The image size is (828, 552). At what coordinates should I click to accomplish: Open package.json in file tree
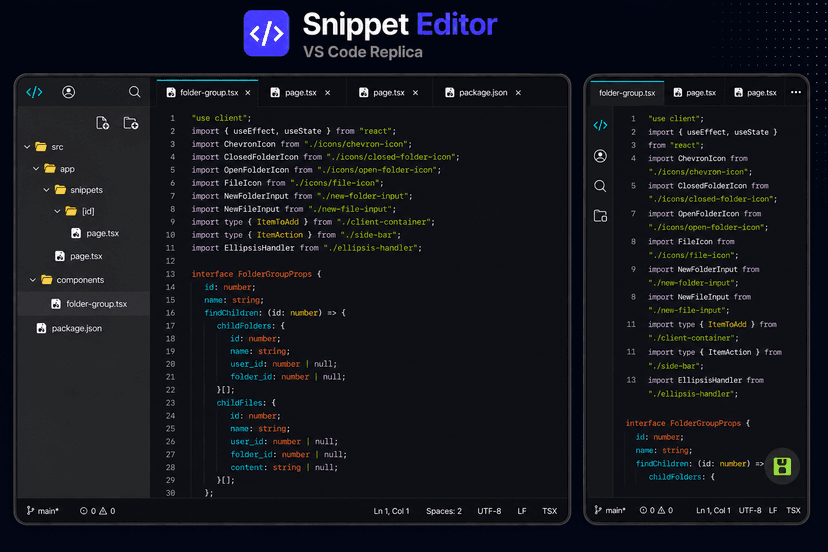coord(69,329)
